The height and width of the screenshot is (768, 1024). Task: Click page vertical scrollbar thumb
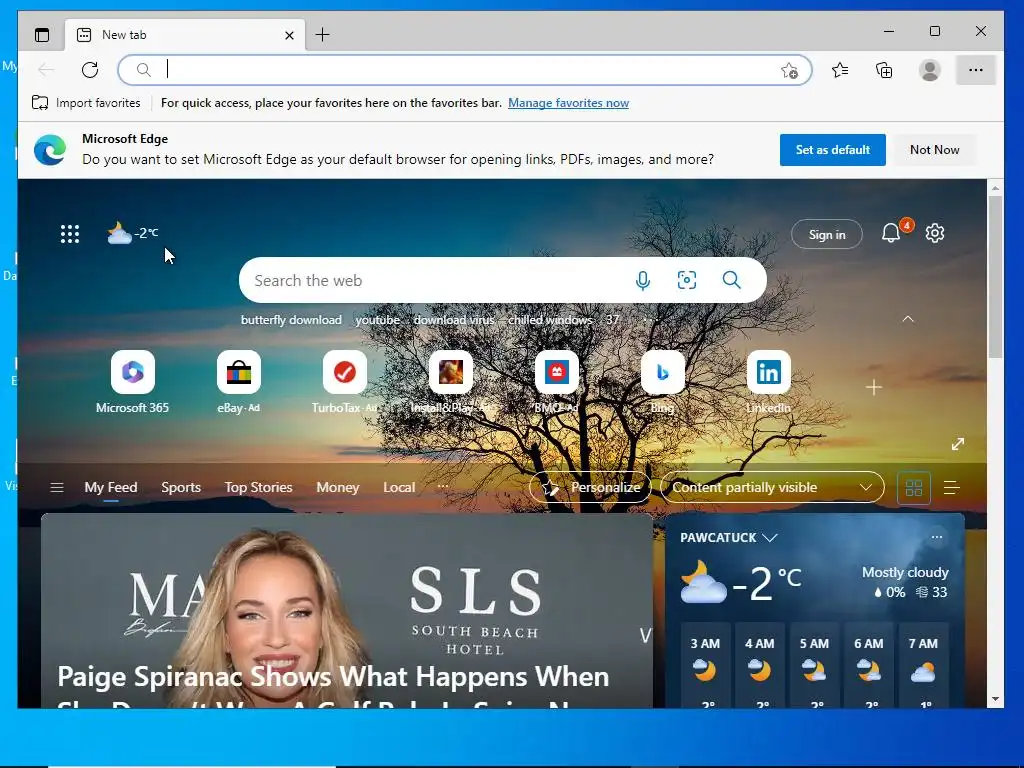[x=995, y=277]
